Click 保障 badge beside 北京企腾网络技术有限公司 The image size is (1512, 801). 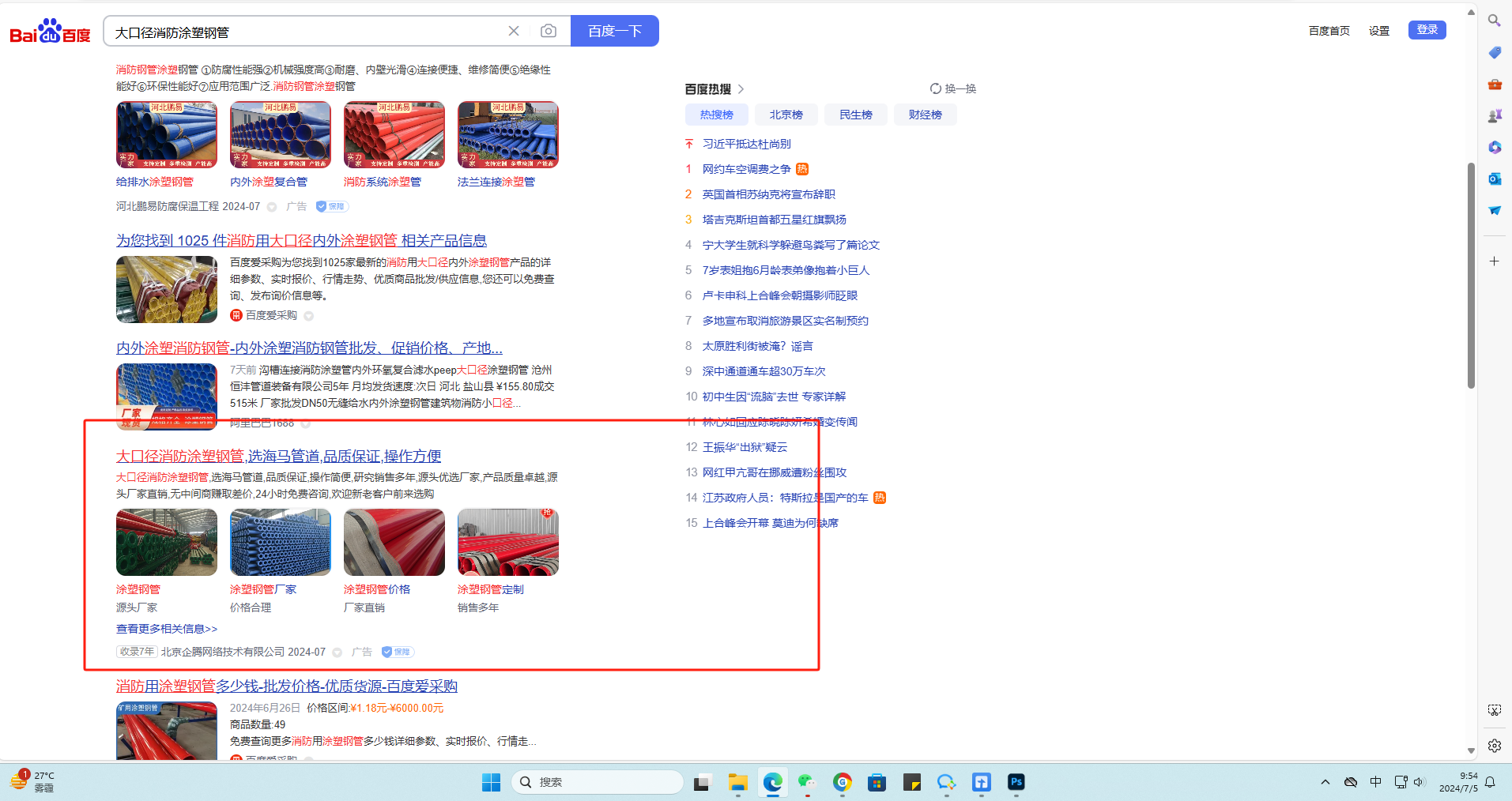(x=398, y=652)
